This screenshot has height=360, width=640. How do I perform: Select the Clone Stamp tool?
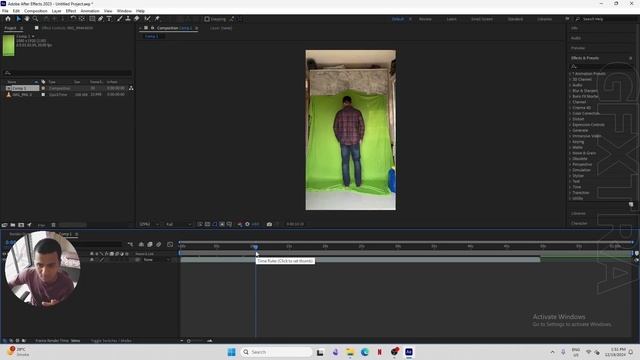point(128,19)
